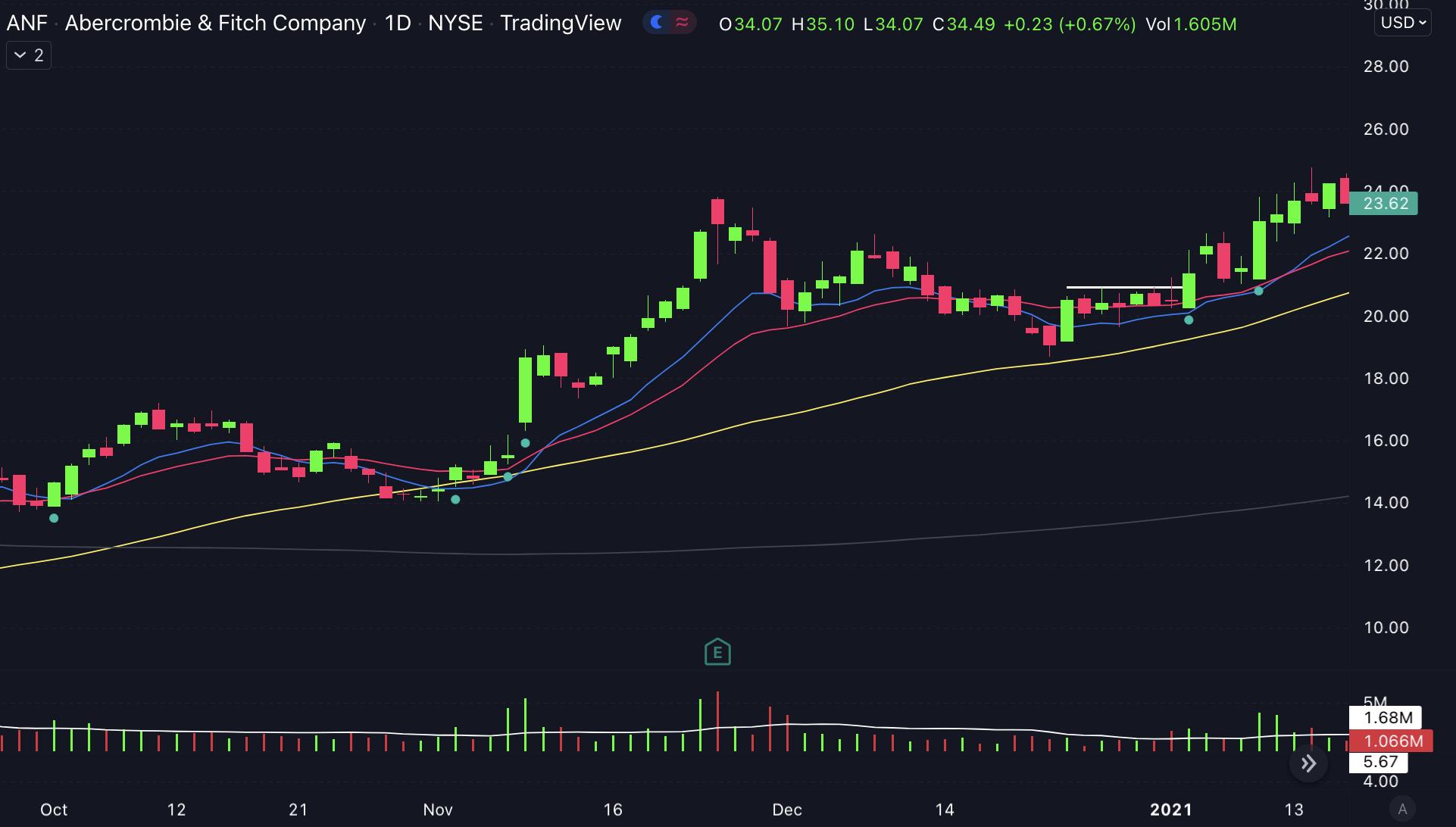The height and width of the screenshot is (827, 1456).
Task: Click the NYSE exchange label
Action: tap(455, 23)
